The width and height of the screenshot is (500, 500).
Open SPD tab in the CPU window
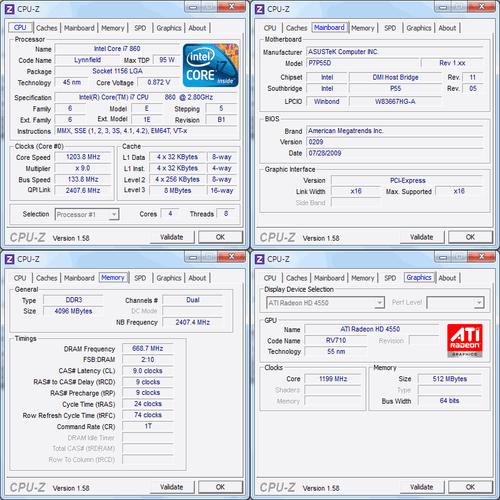click(x=140, y=28)
